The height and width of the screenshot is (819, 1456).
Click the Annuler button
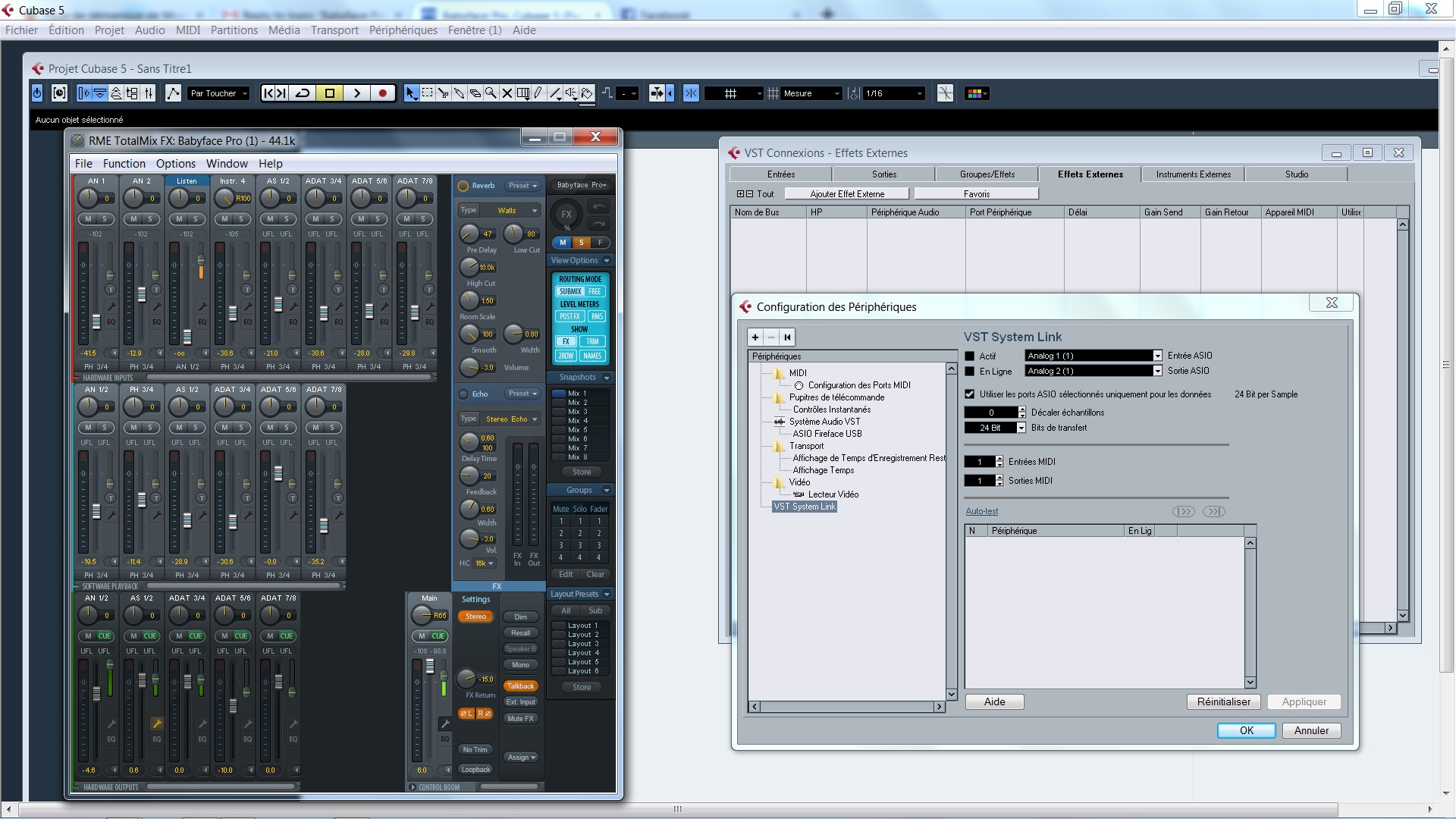tap(1311, 730)
